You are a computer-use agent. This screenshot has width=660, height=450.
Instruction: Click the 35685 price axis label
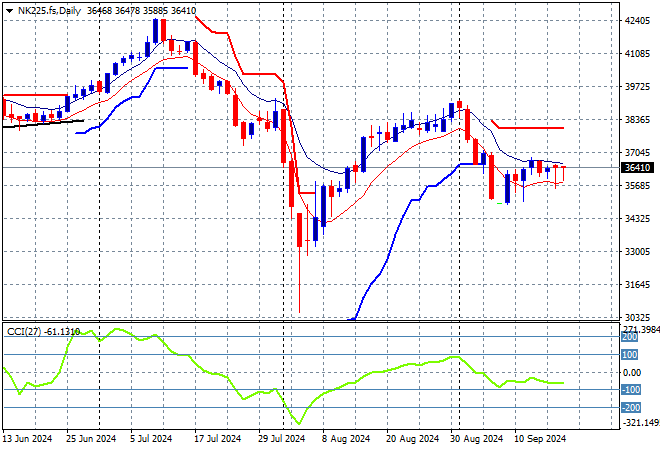point(637,186)
